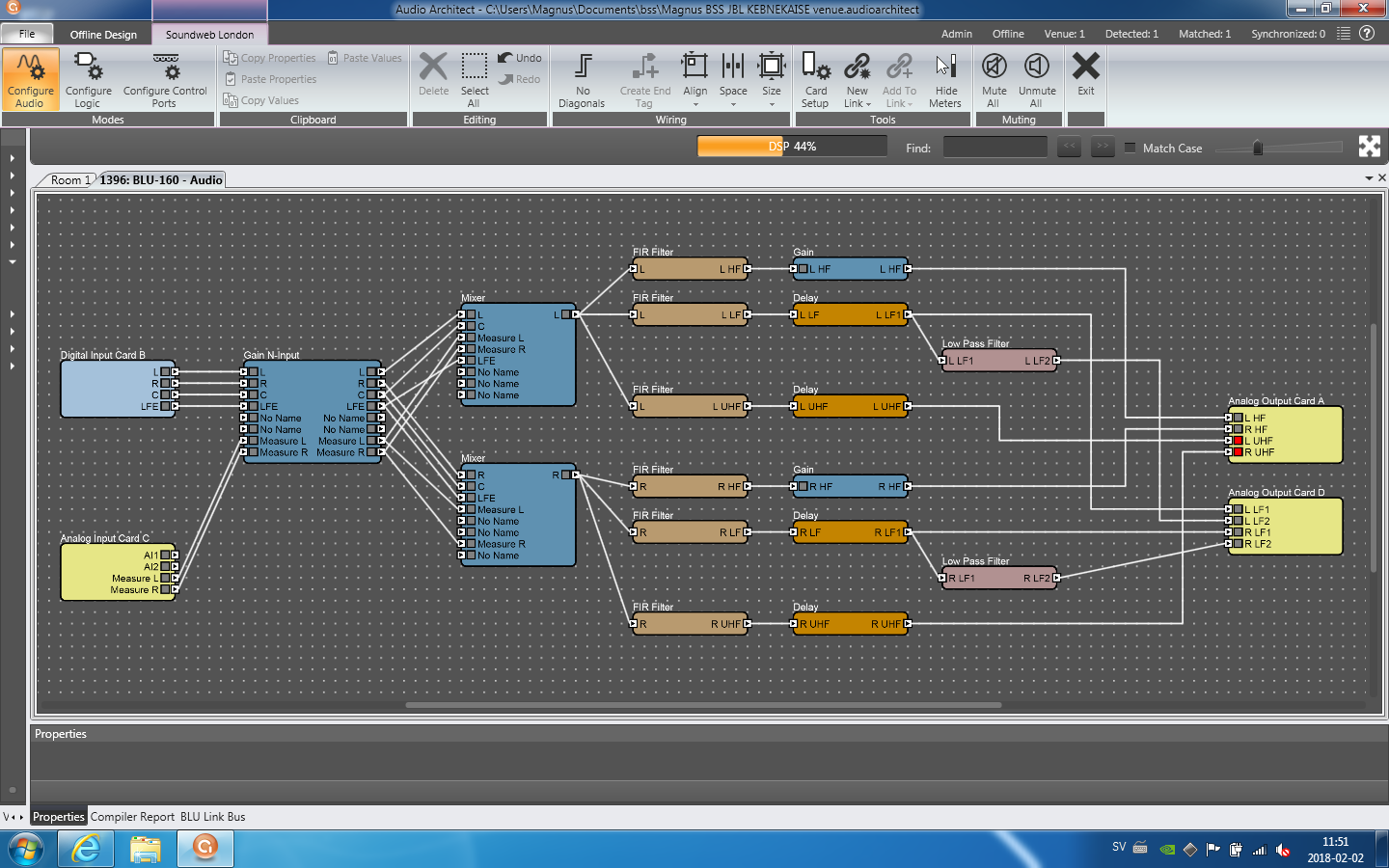Toggle R UHF mute on Output Card A

[x=1238, y=452]
